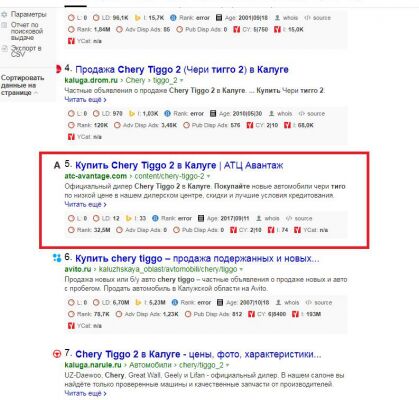The width and height of the screenshot is (419, 400).
Task: Click the Rank: 78,7K value for avito.ru
Action: (102, 314)
